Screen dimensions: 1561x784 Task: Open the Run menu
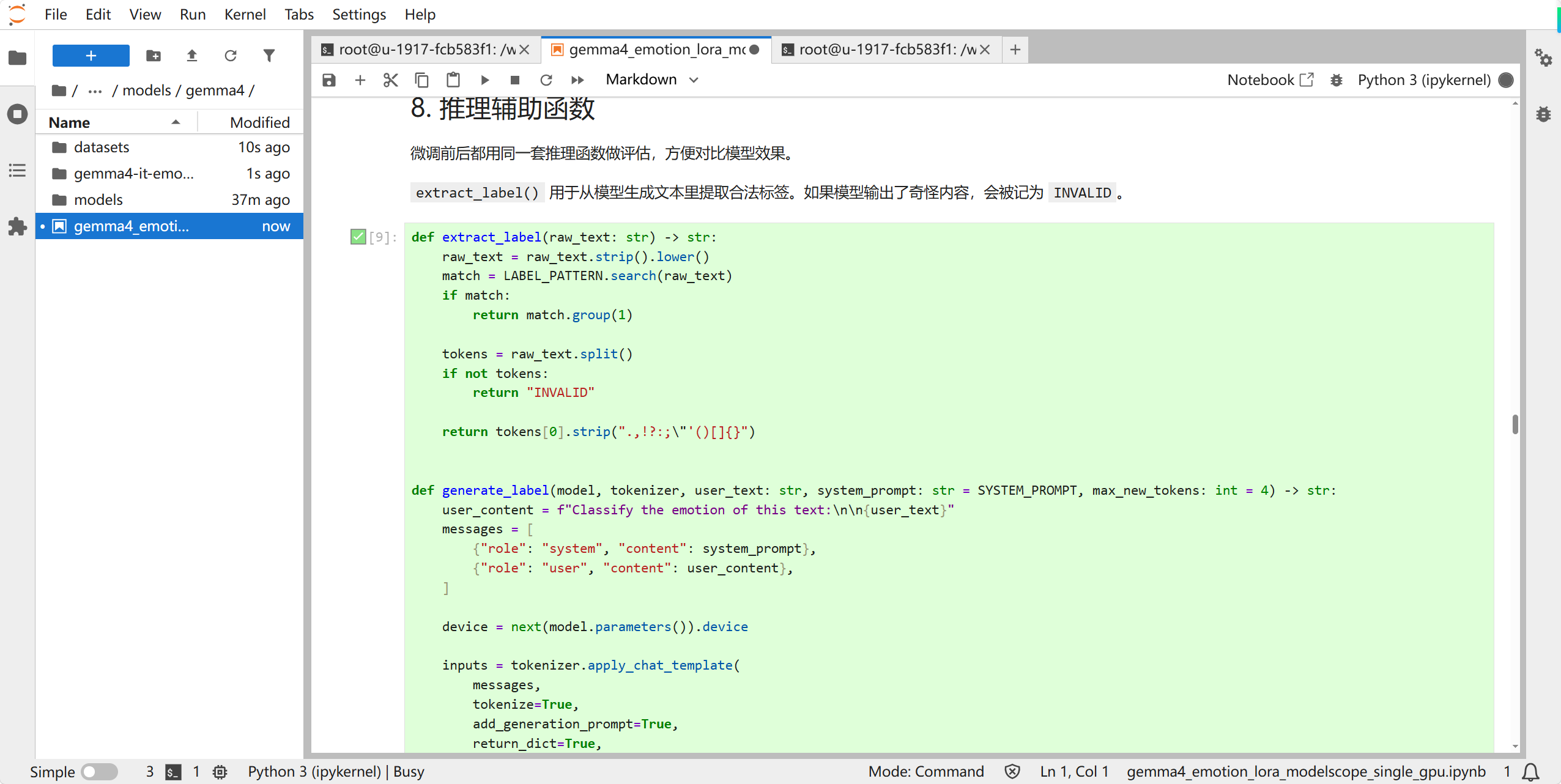(x=193, y=14)
